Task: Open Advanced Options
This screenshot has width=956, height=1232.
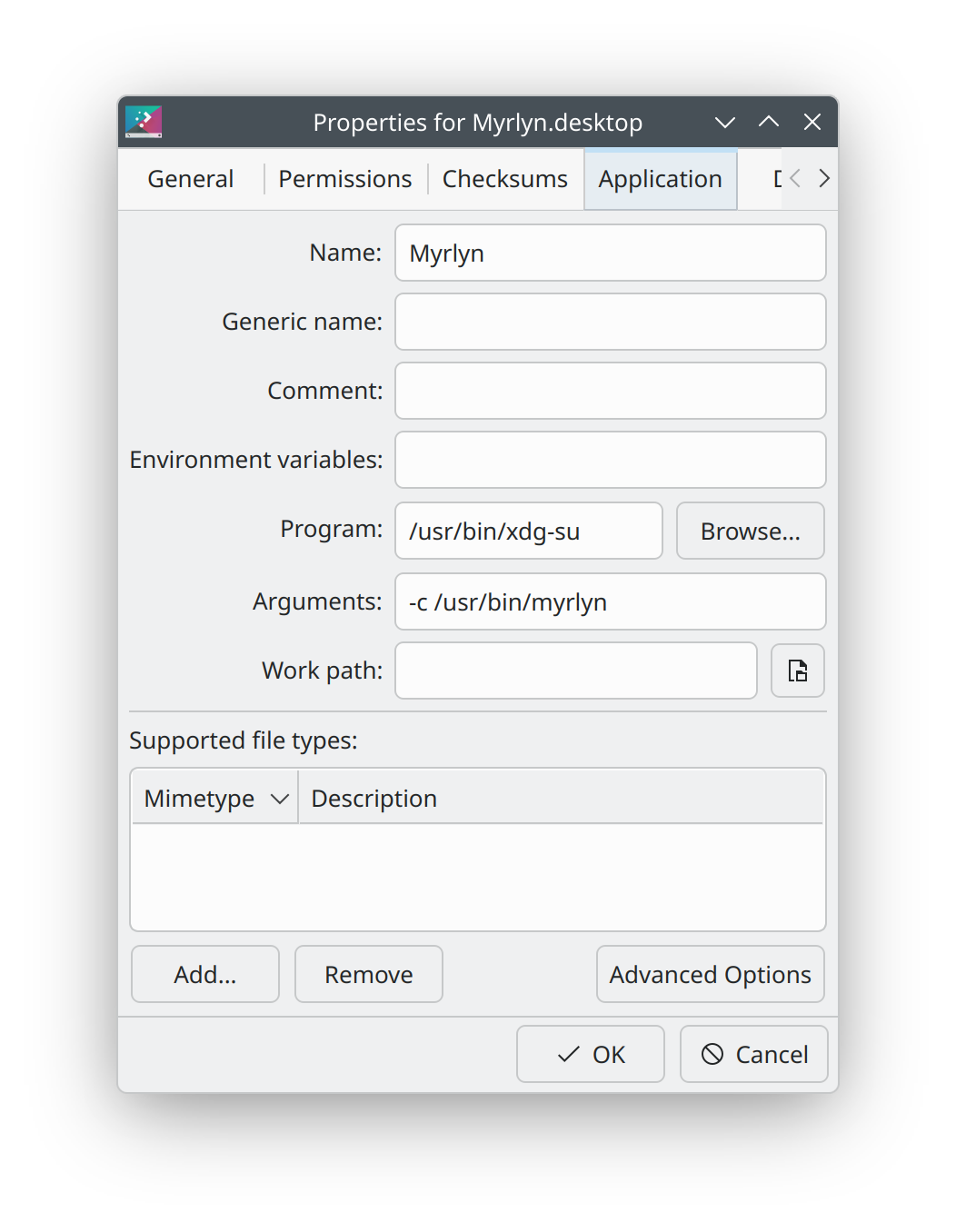Action: (710, 974)
